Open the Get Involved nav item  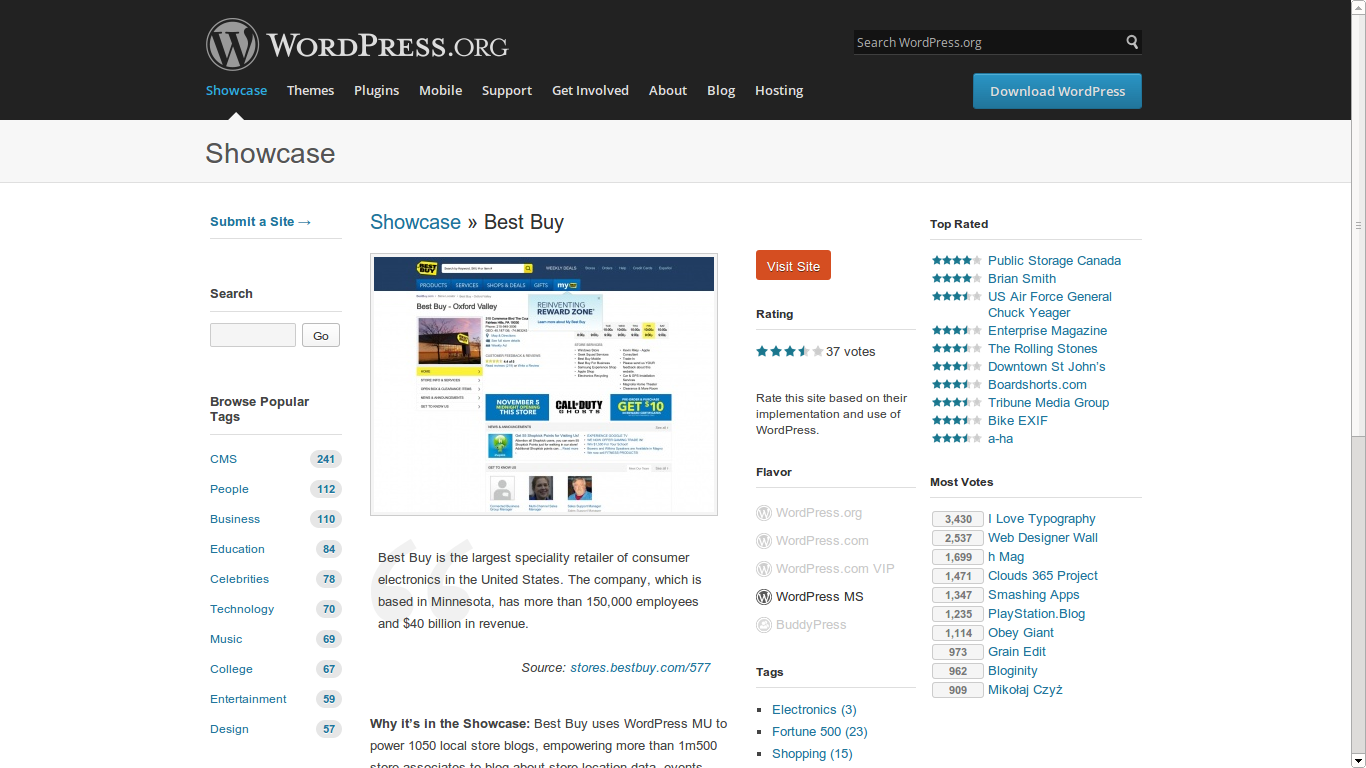(590, 90)
